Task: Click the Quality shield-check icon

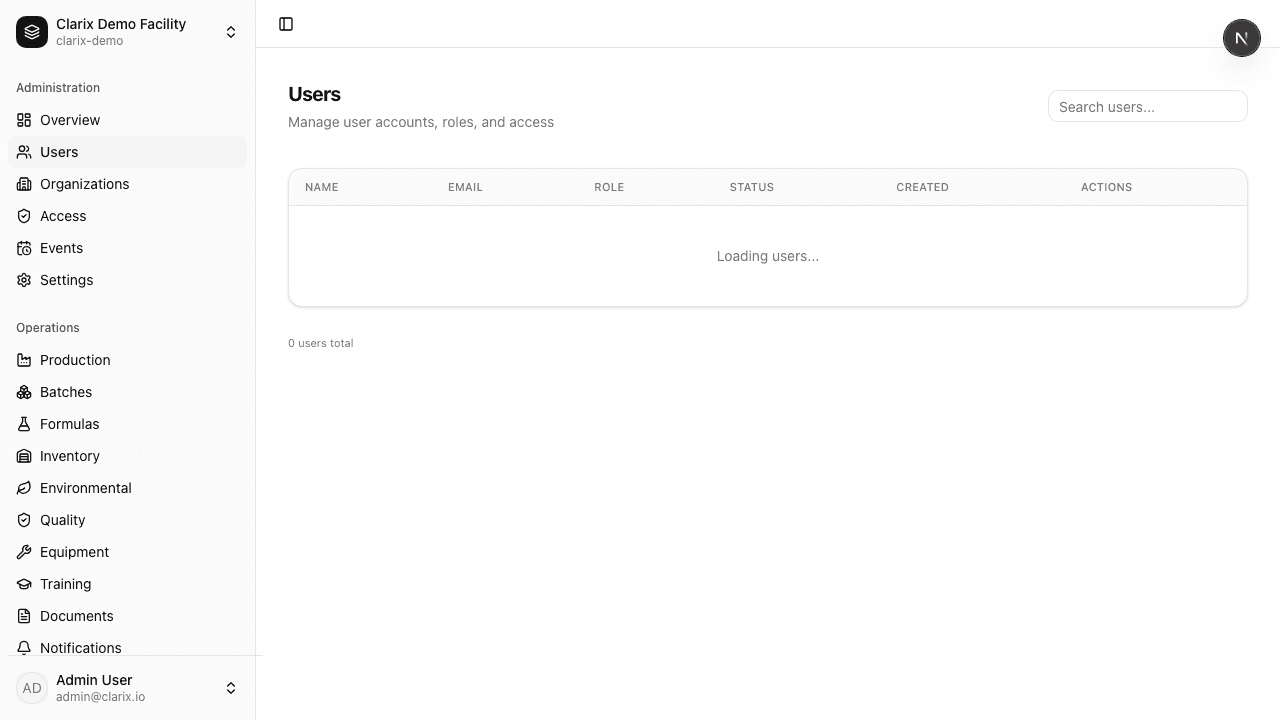Action: click(24, 520)
